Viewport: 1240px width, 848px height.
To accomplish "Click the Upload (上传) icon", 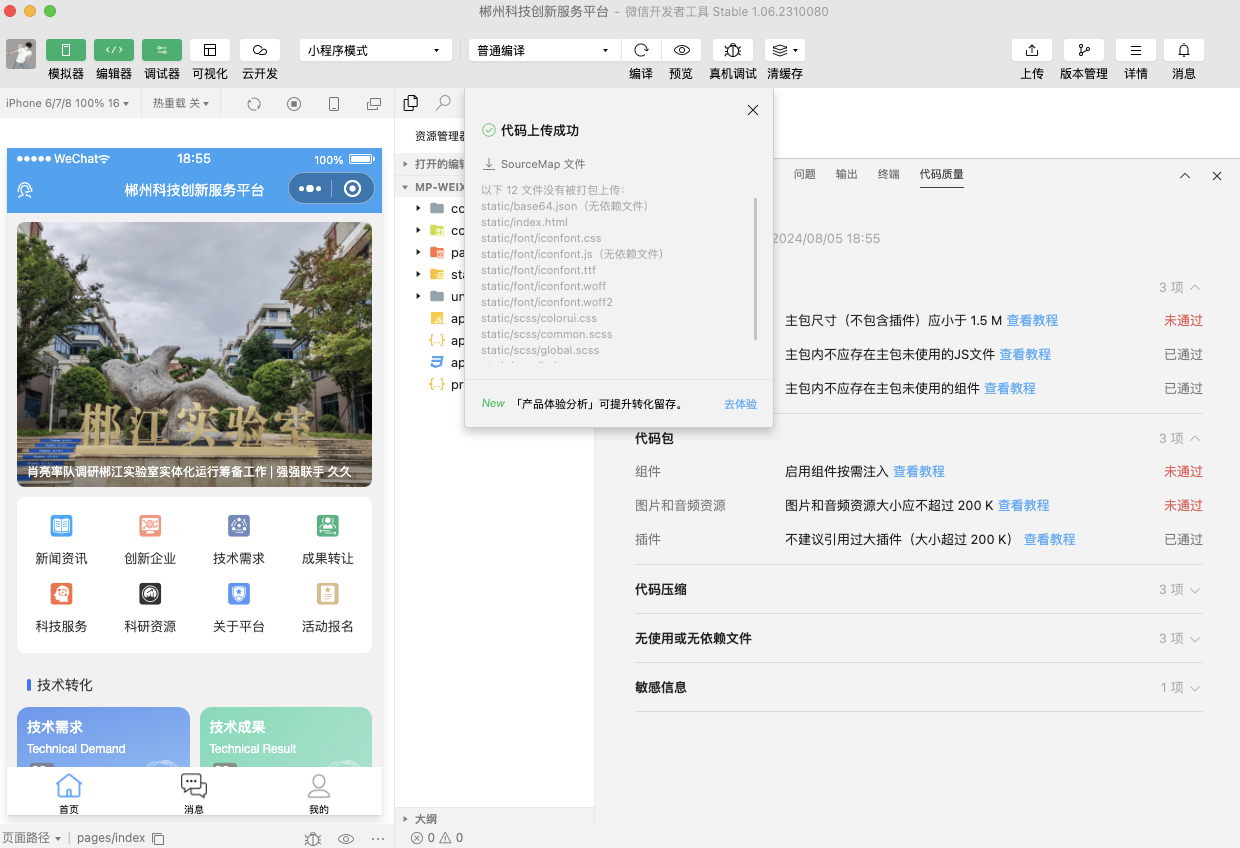I will click(1032, 50).
